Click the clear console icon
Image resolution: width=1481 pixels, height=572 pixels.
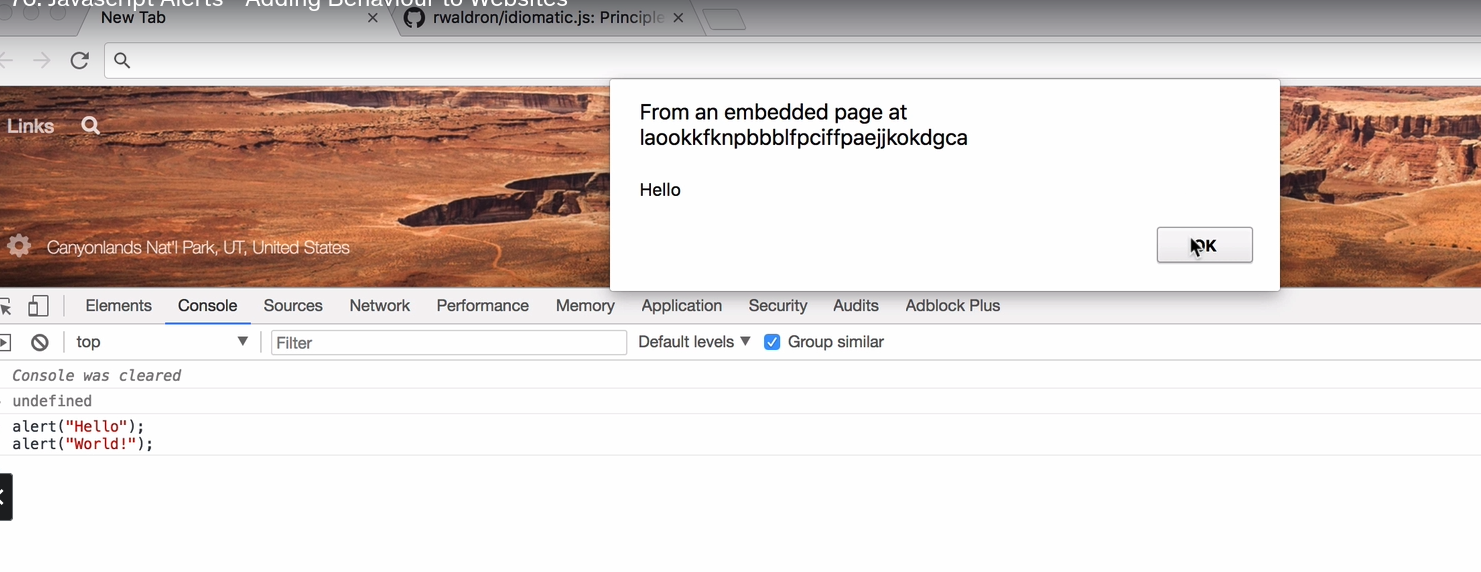tap(40, 343)
